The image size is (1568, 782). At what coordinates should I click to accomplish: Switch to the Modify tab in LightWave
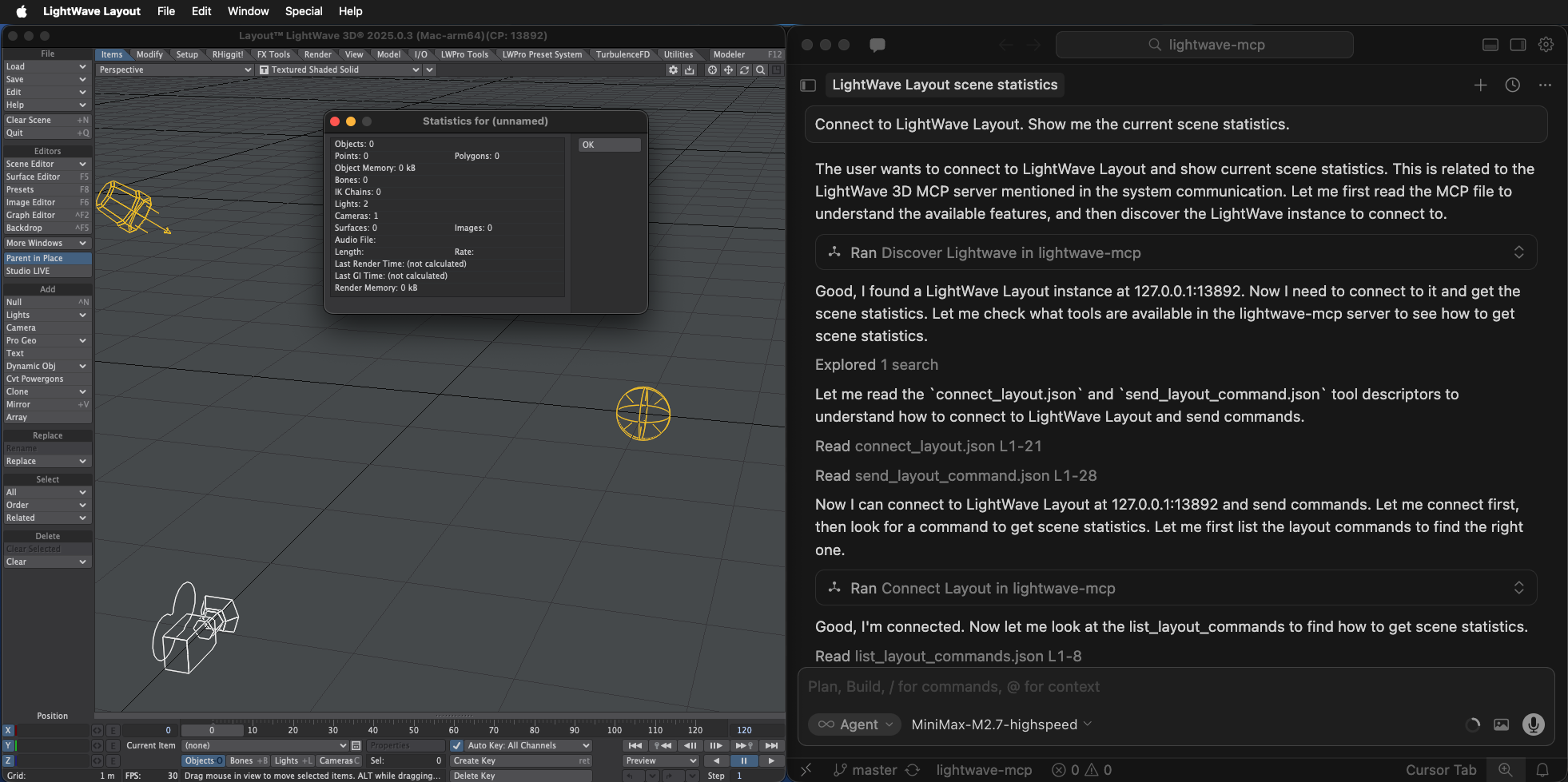coord(149,54)
